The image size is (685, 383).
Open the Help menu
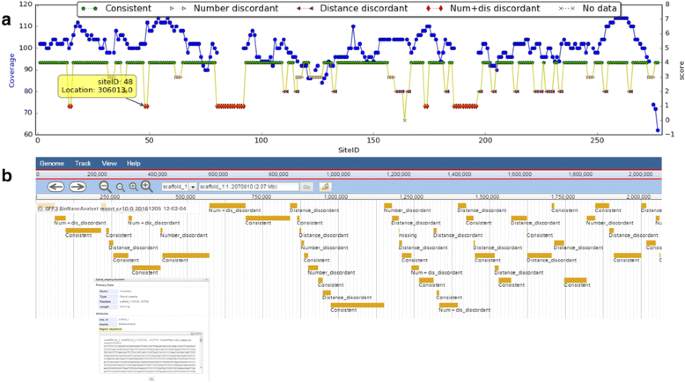(x=134, y=163)
